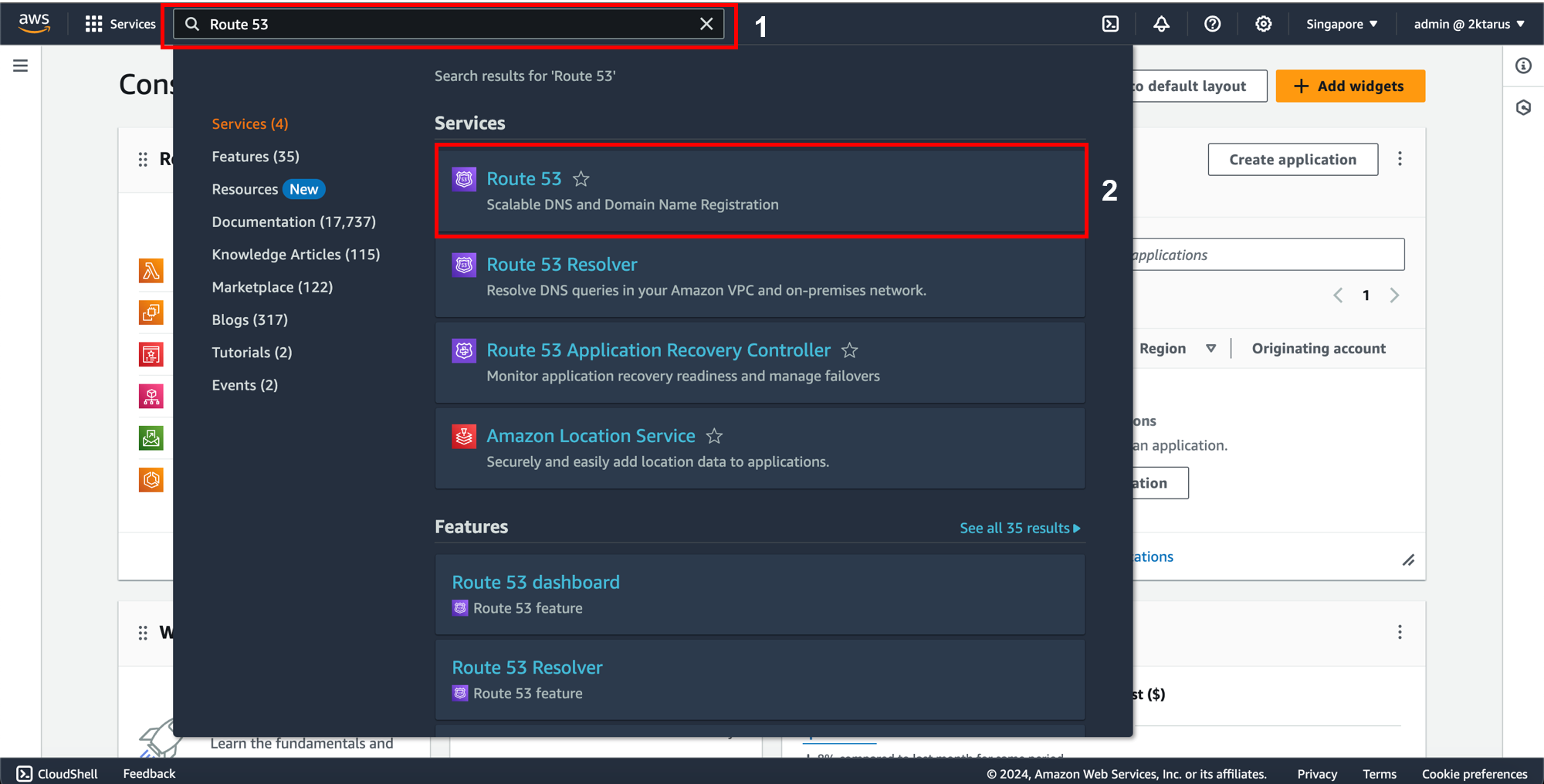Open Privacy link in footer
The width and height of the screenshot is (1544, 784).
tap(1317, 774)
